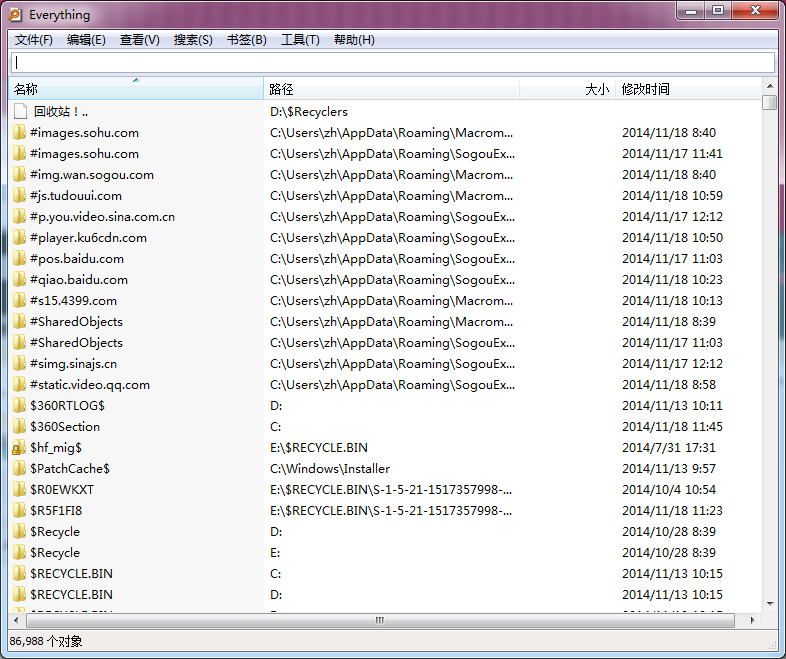Viewport: 786px width, 659px height.
Task: Select $R5F1FI8 folder name
Action: tap(56, 511)
